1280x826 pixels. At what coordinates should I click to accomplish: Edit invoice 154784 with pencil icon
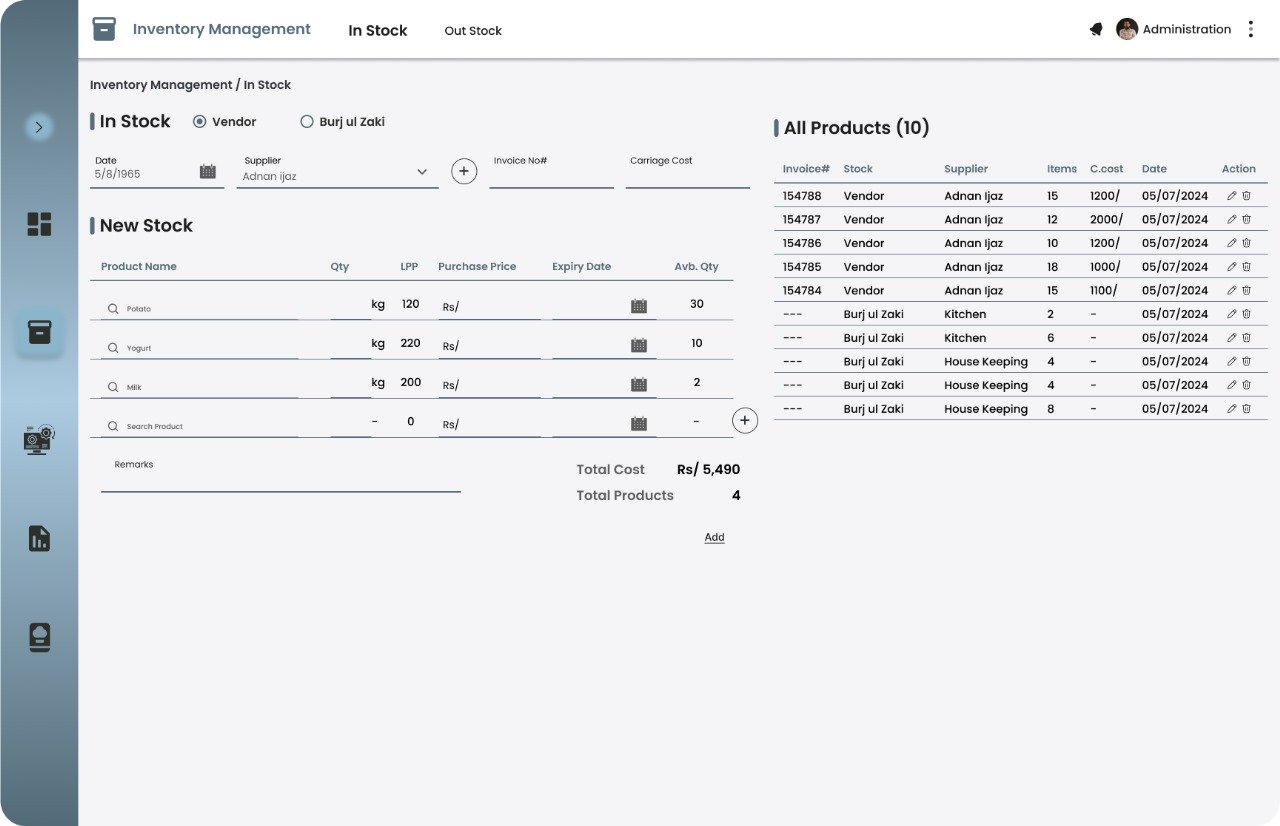click(x=1232, y=290)
